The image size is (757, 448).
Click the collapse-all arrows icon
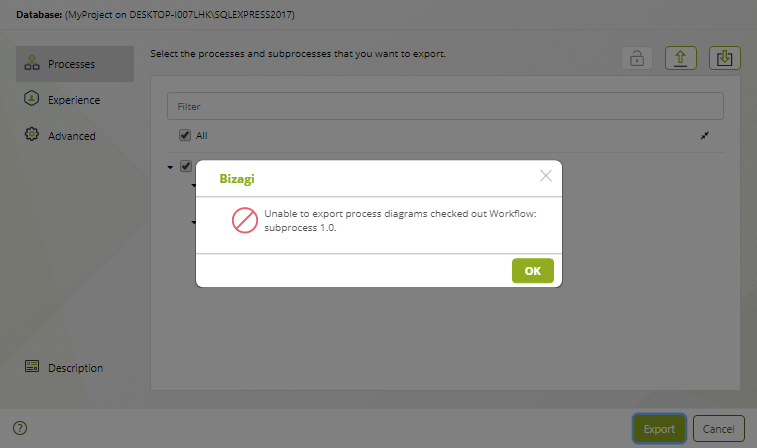tap(705, 136)
